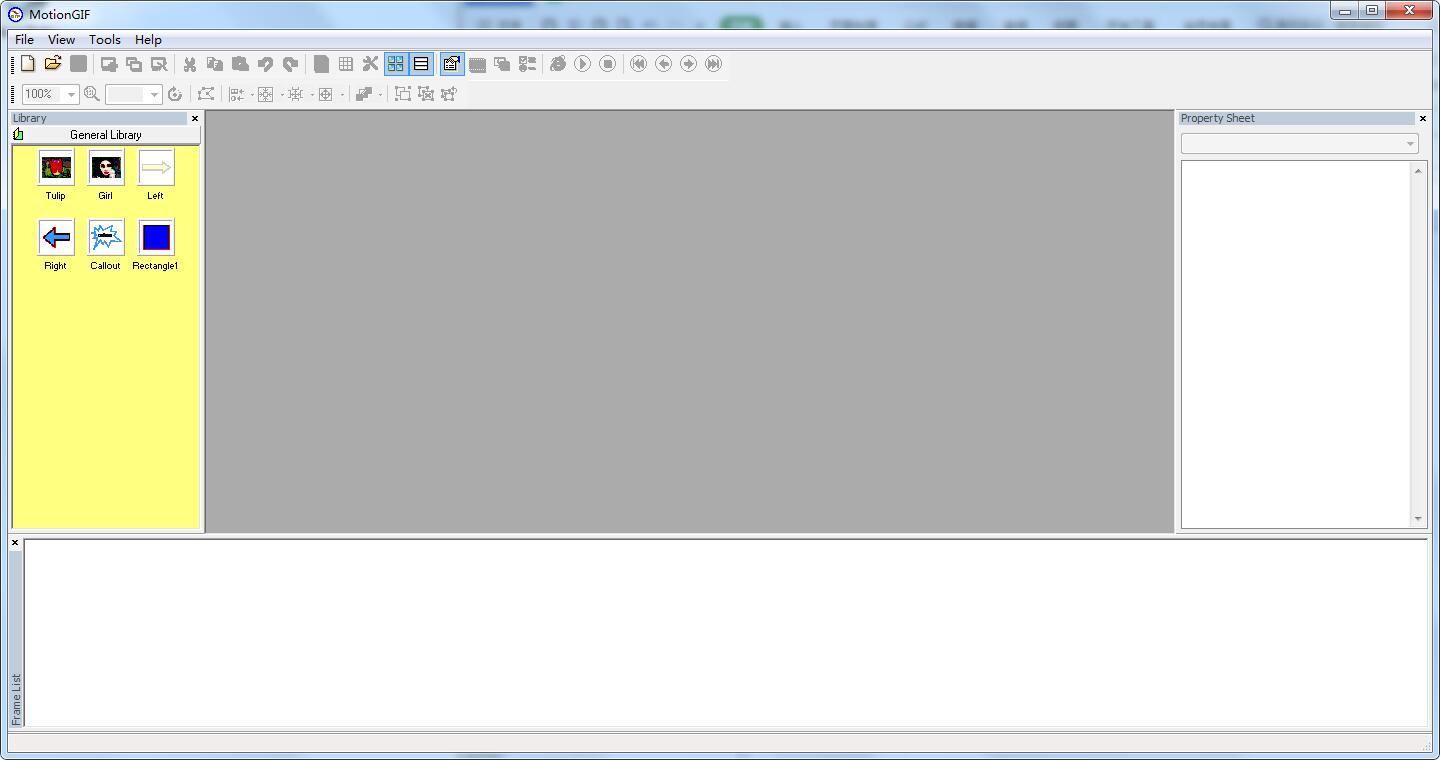The height and width of the screenshot is (760, 1440).
Task: Open a file using the folder icon
Action: tap(53, 64)
